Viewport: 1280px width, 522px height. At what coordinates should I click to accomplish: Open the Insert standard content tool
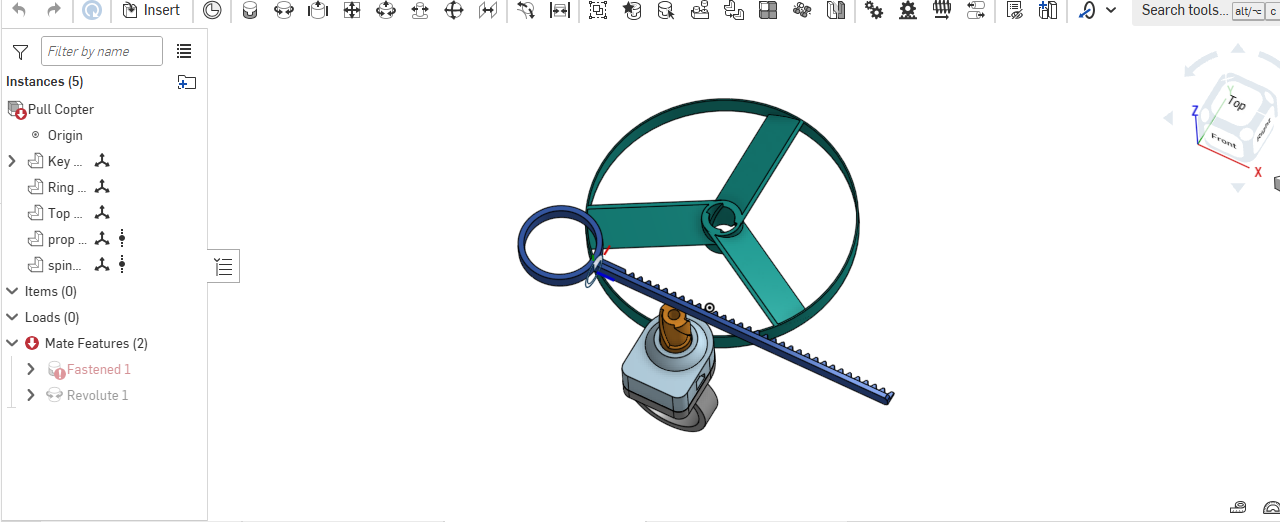point(1048,10)
